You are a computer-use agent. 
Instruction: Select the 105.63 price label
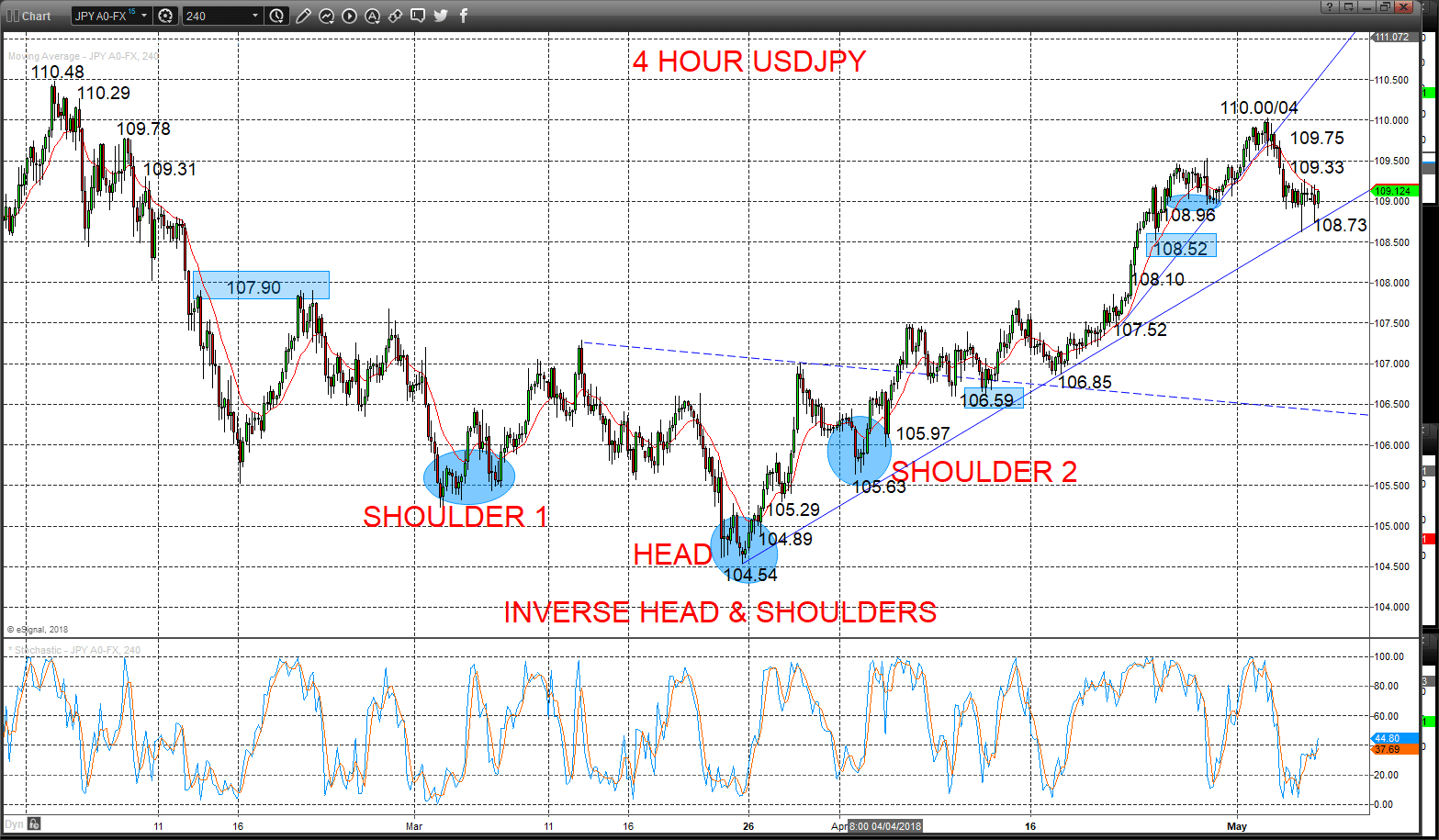879,487
